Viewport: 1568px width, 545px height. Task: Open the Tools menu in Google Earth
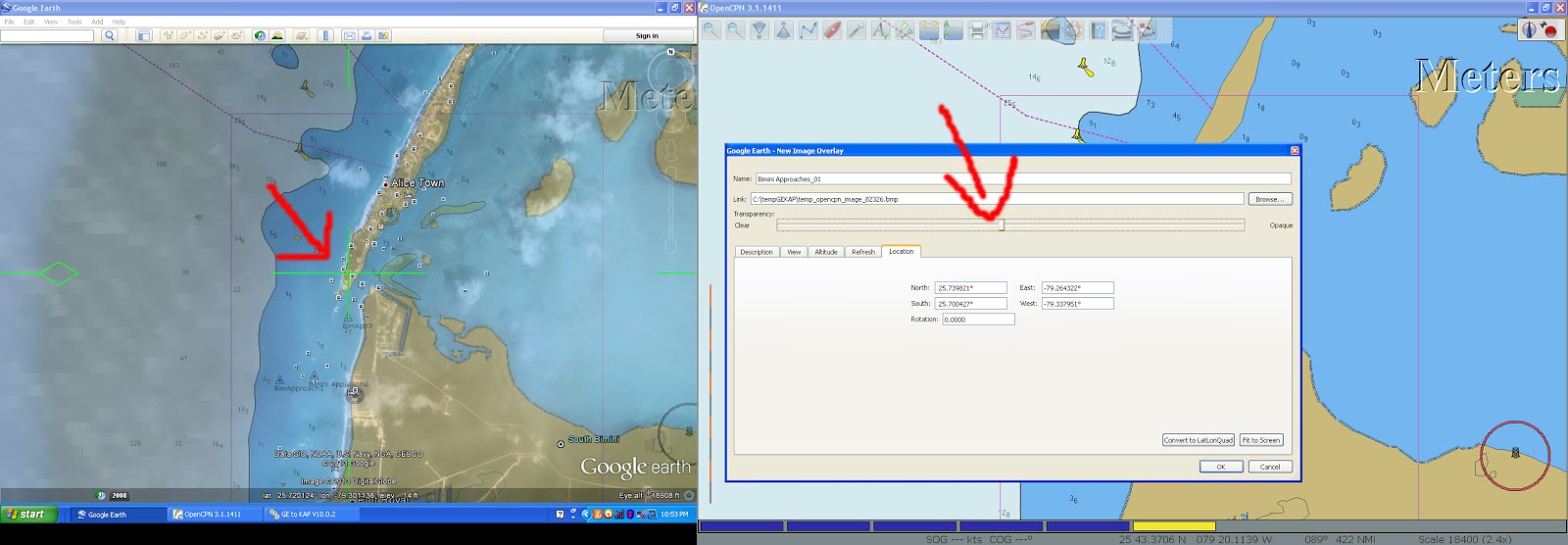coord(74,22)
